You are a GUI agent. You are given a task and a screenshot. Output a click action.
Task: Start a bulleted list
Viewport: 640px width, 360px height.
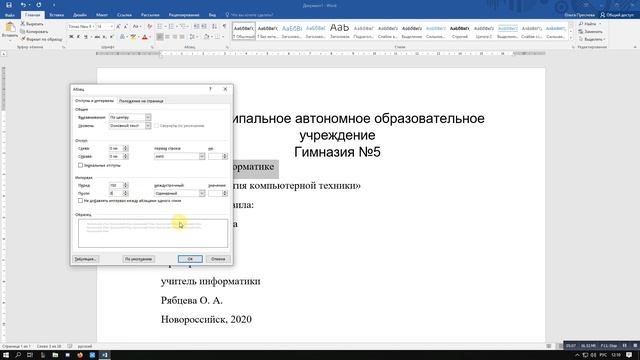click(x=160, y=27)
